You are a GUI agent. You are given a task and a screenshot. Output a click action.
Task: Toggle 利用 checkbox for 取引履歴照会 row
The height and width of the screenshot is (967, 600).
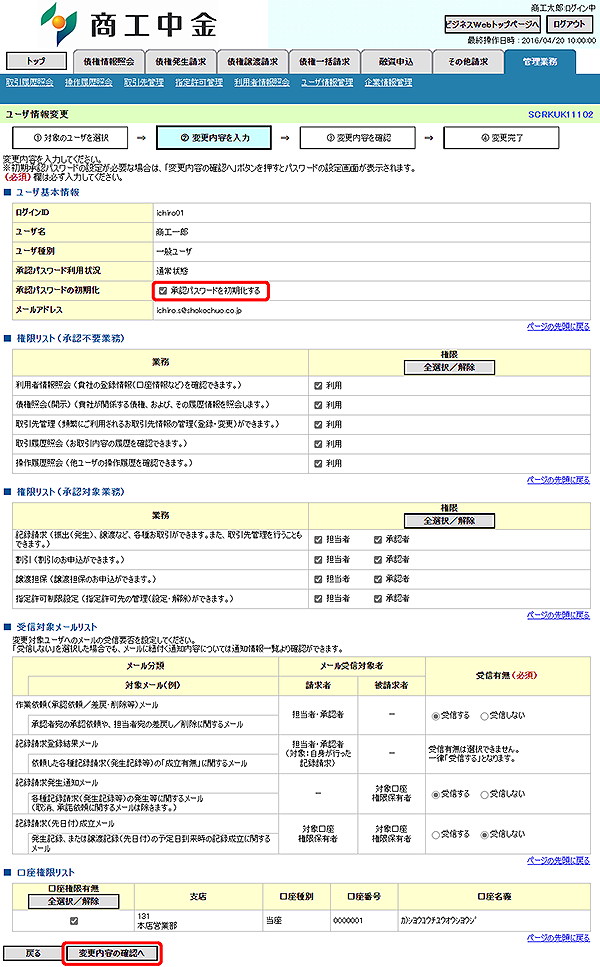(x=318, y=444)
